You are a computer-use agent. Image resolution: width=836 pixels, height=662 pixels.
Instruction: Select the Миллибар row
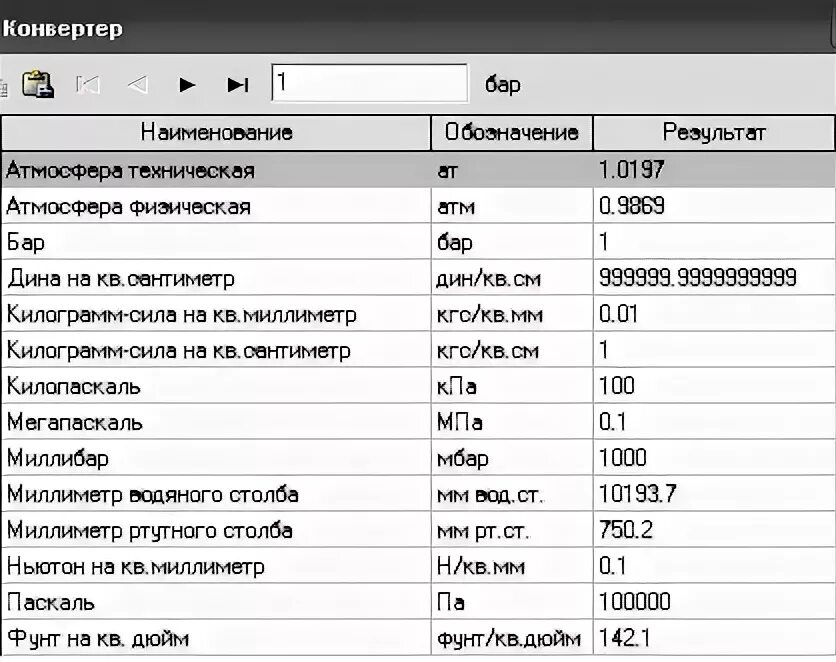[x=418, y=458]
